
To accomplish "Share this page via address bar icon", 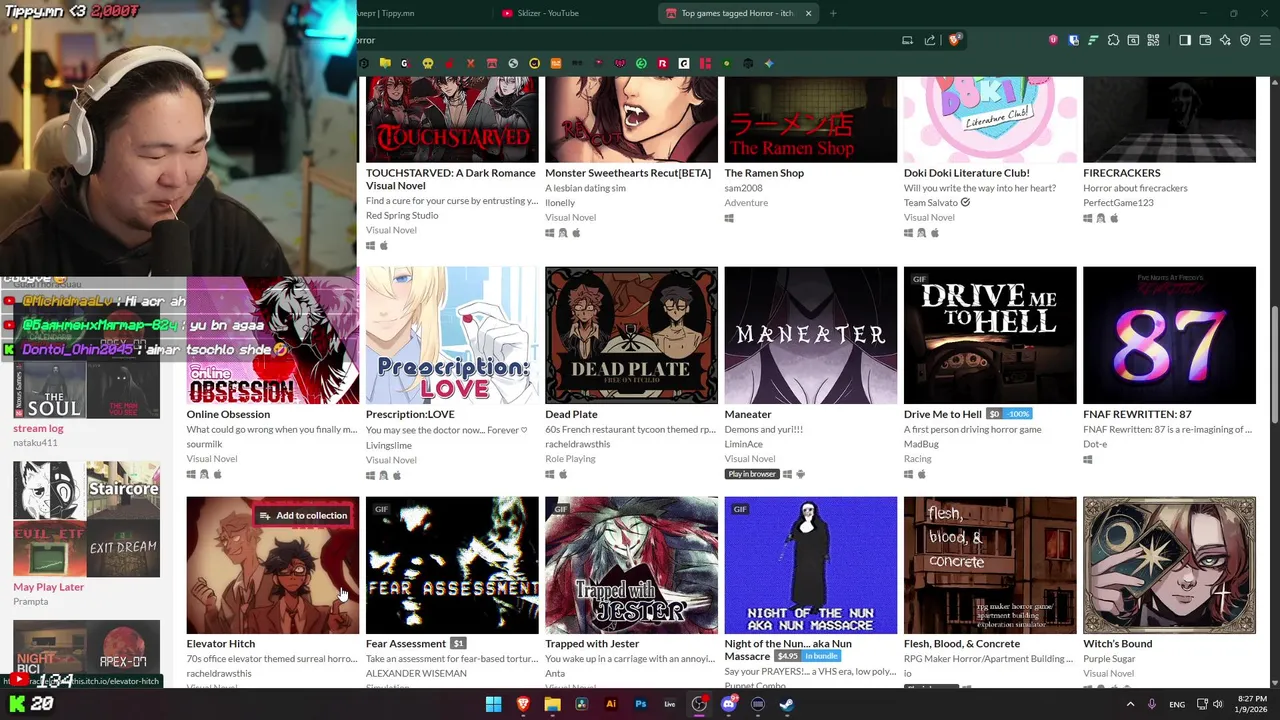I will [x=929, y=40].
